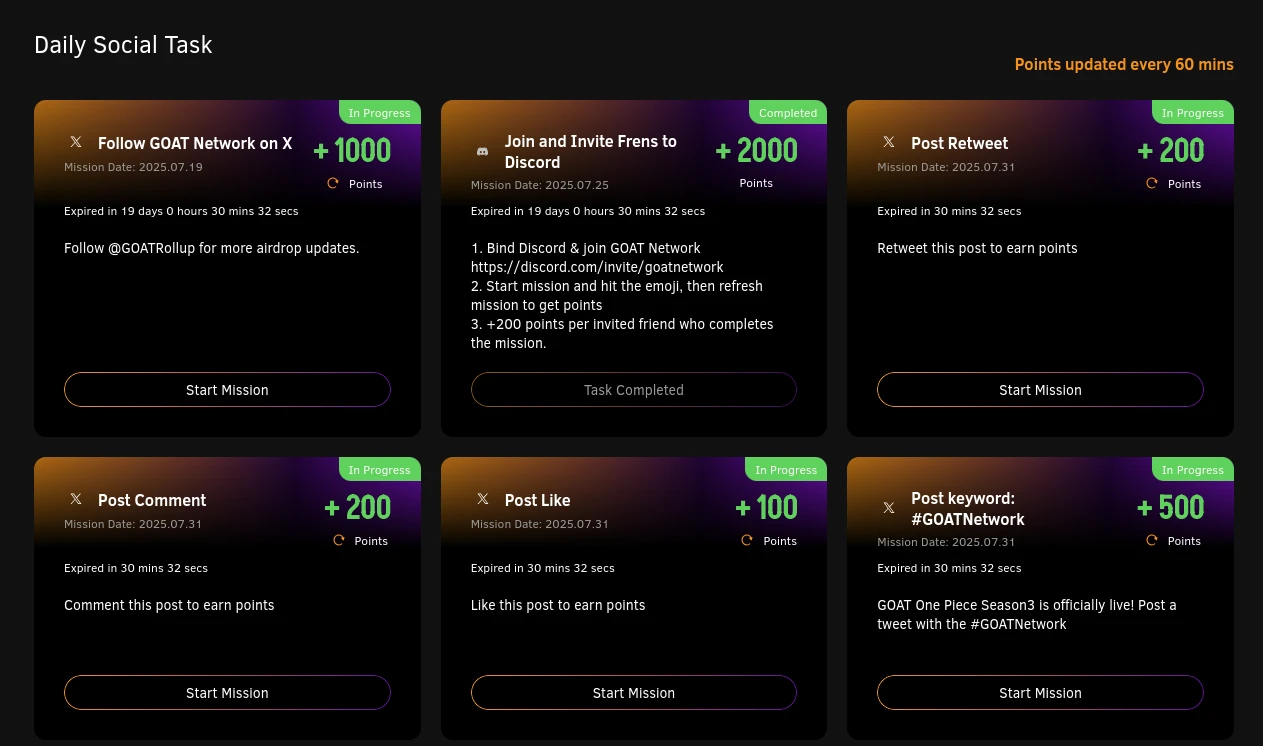Click the X logo beside Post Retweet
The image size is (1263, 746).
point(889,142)
